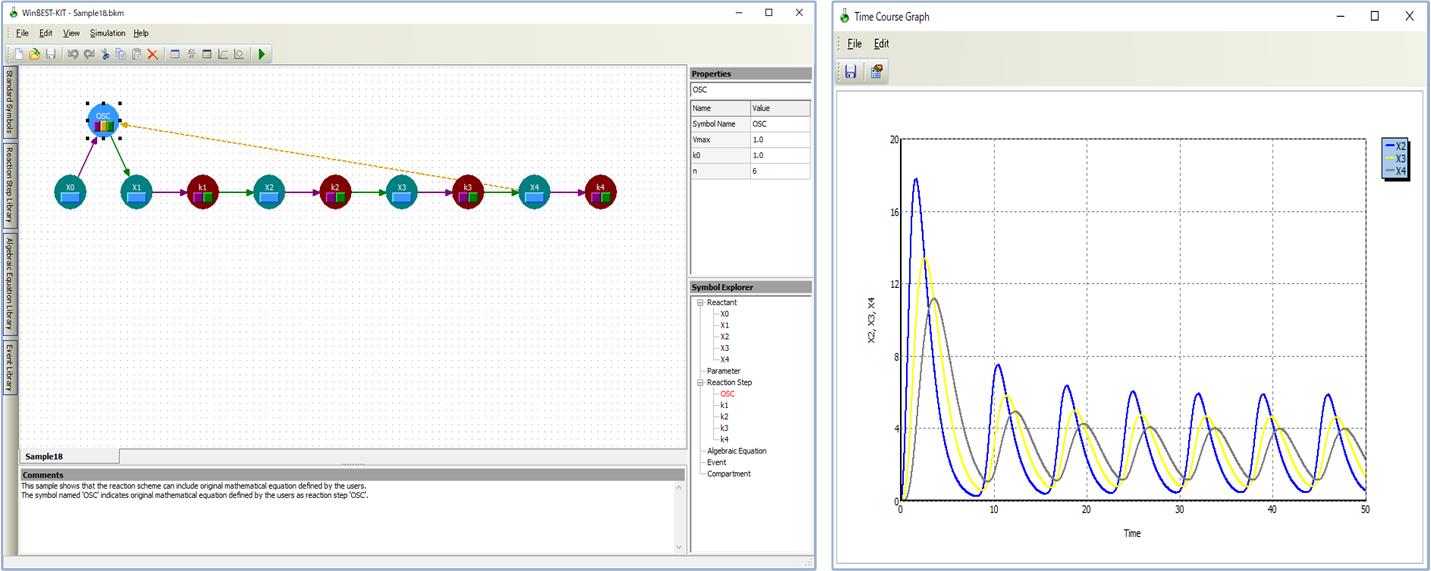This screenshot has width=1431, height=571.
Task: Select X0 in Symbol Explorer
Action: click(725, 314)
